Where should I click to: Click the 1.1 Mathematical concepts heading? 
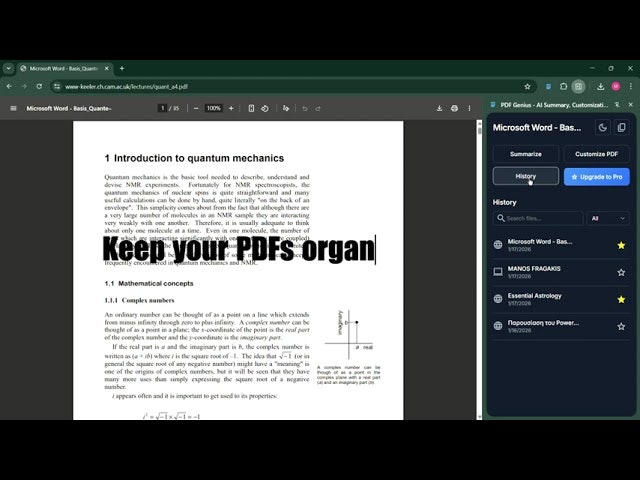coord(149,283)
